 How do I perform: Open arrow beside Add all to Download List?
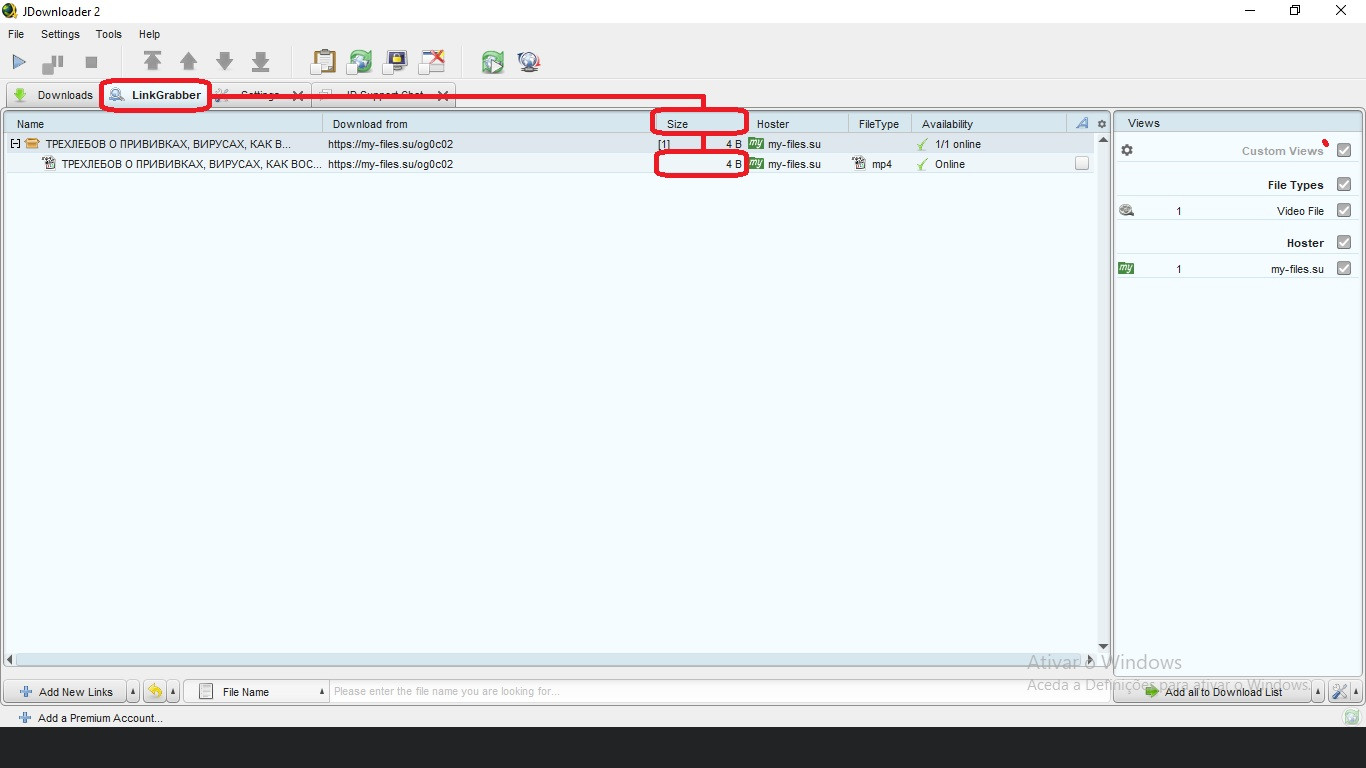click(1318, 692)
